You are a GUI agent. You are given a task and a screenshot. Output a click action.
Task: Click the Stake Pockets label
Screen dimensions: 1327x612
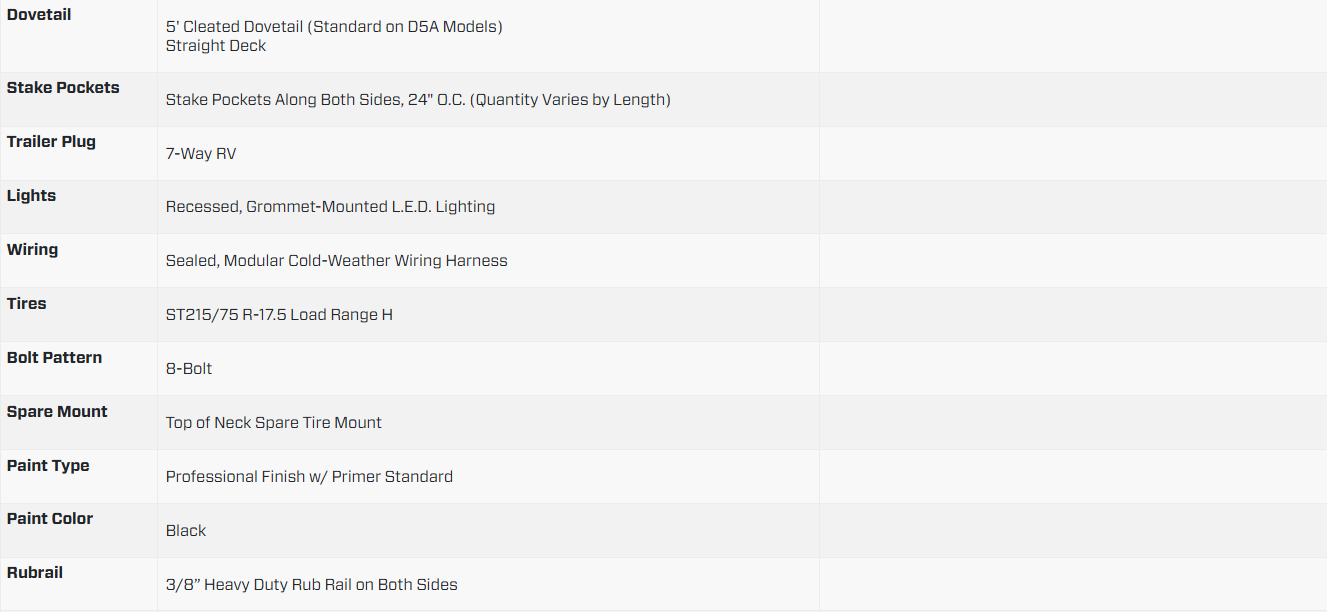coord(63,88)
